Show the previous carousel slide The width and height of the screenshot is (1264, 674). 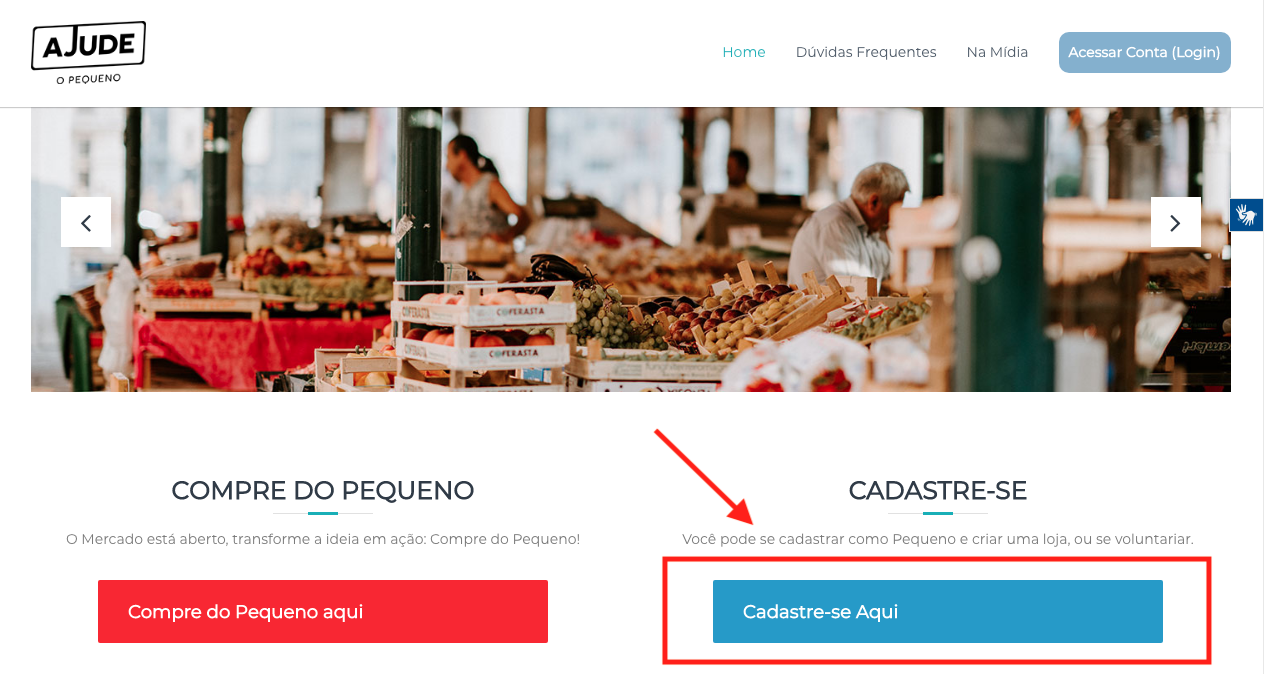click(x=86, y=222)
